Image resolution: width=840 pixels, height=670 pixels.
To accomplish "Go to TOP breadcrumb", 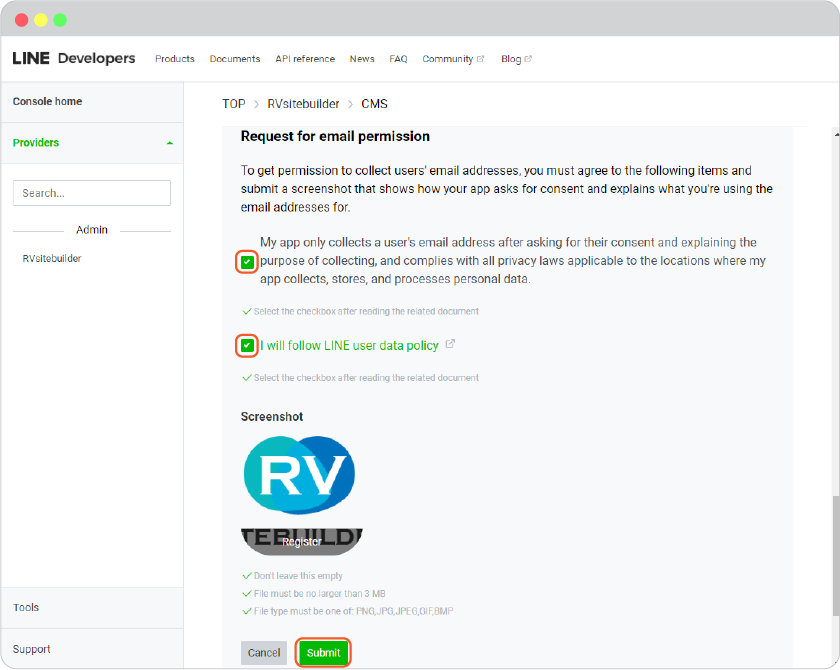I will point(234,104).
